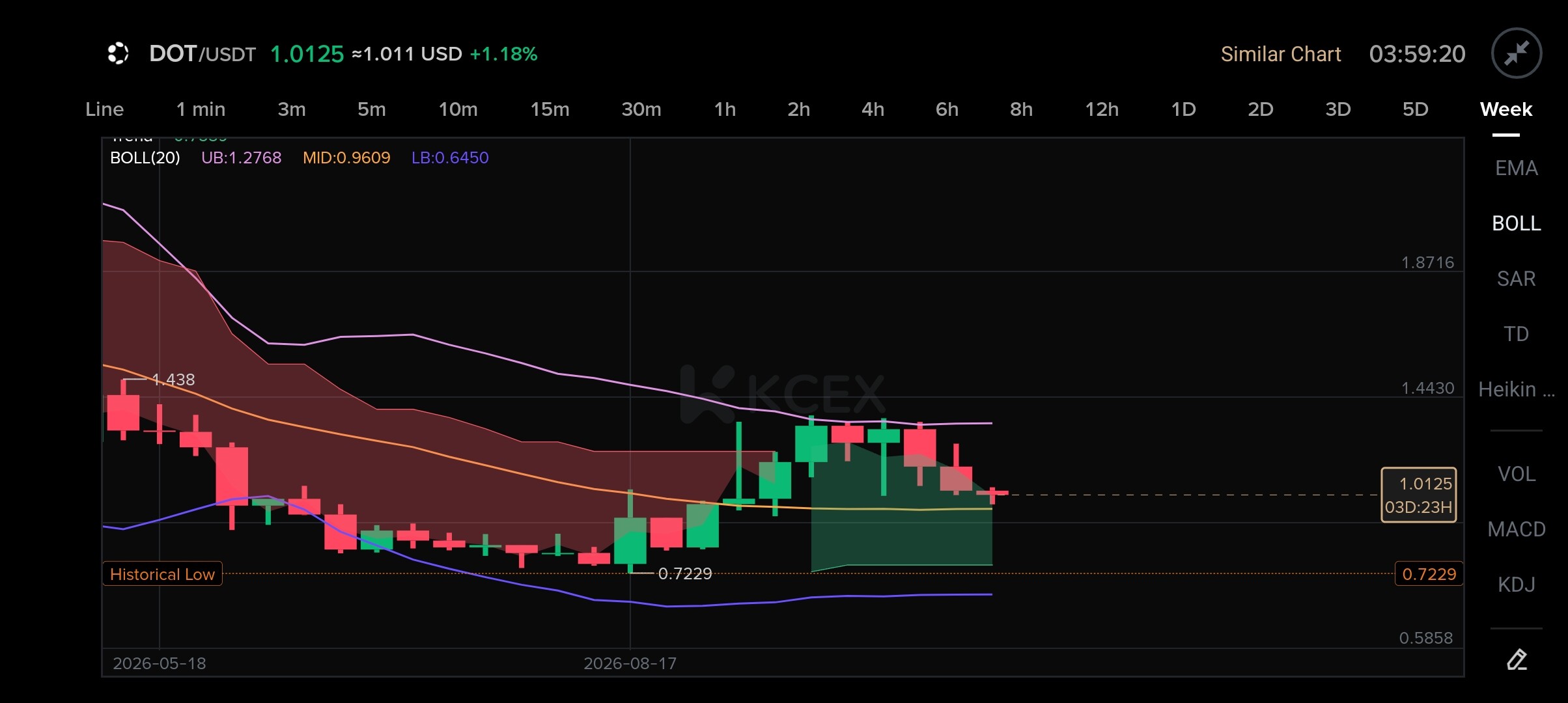Screen dimensions: 1568x703
Task: Select the 12h timeframe
Action: click(x=1102, y=109)
